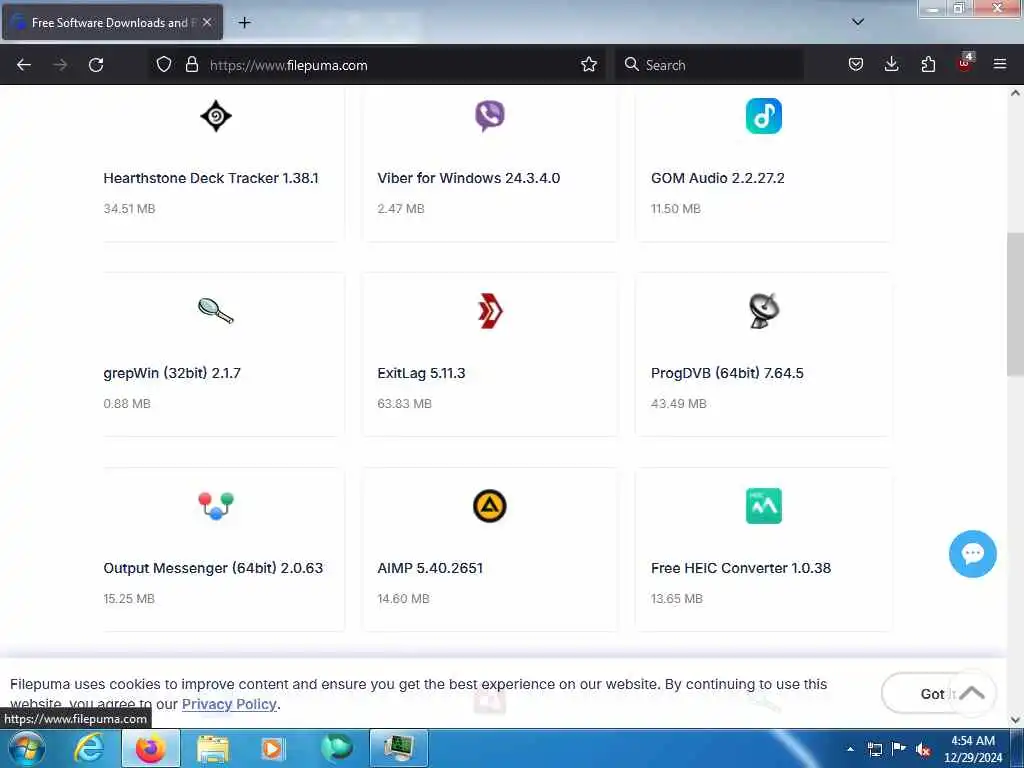Switch to Firefox on the taskbar
This screenshot has height=768, width=1024.
coord(150,748)
